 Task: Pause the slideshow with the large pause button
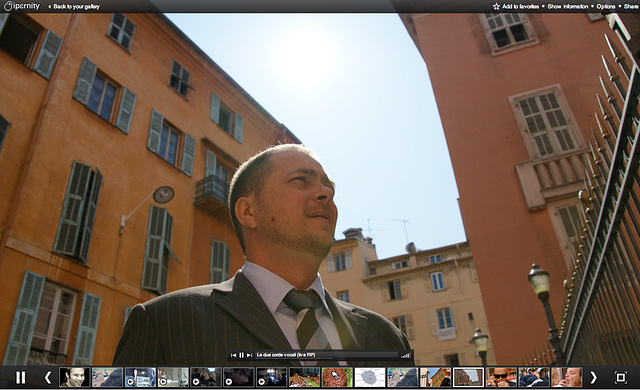pos(20,378)
